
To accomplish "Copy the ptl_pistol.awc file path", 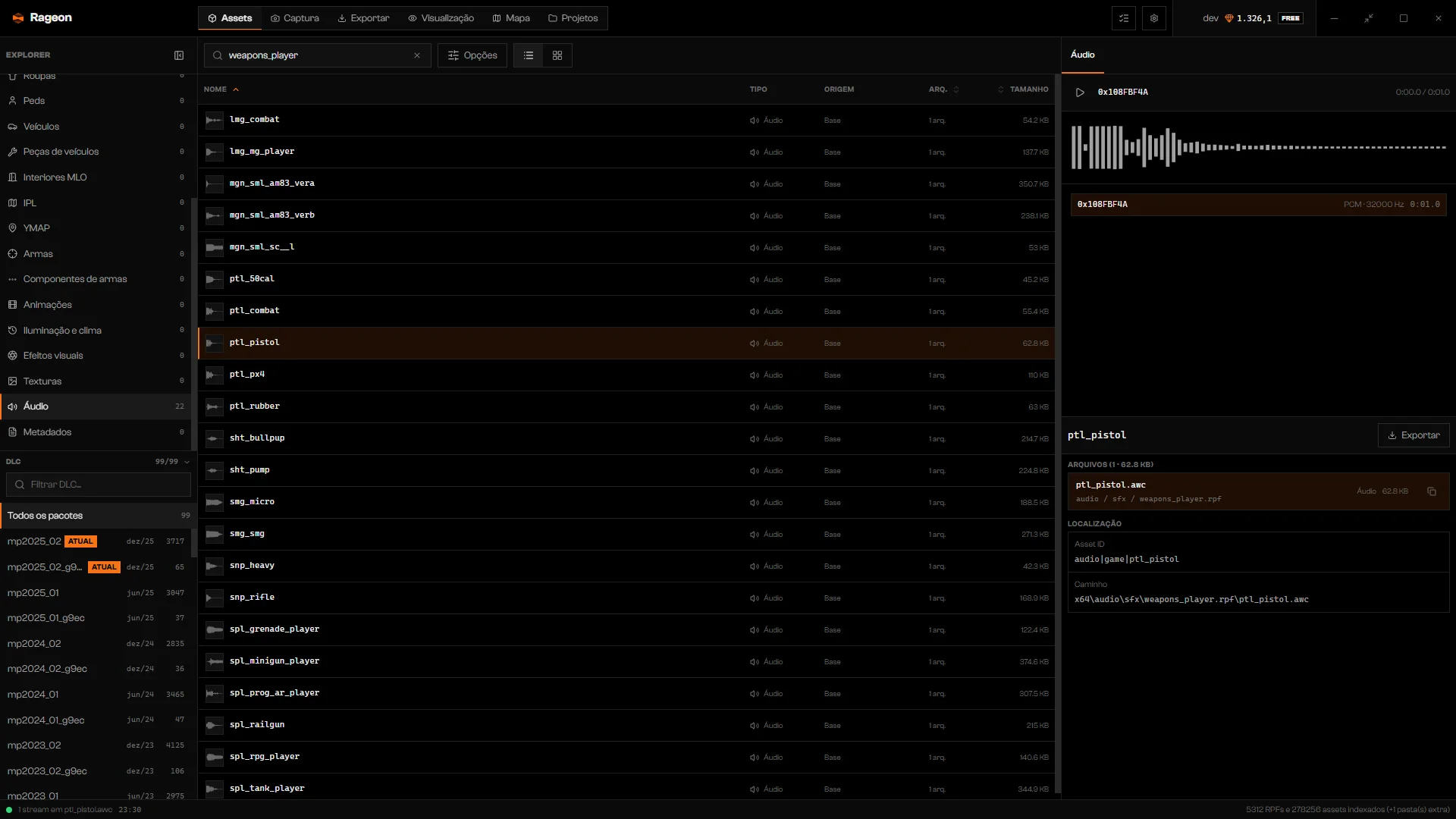I will [1432, 491].
